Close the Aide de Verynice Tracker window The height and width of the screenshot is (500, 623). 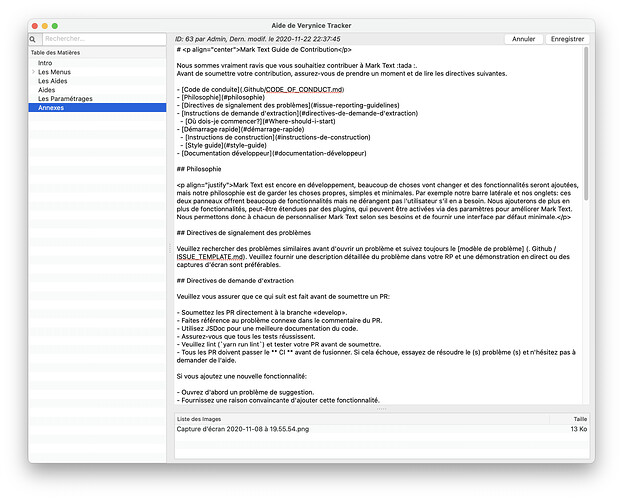(x=35, y=26)
